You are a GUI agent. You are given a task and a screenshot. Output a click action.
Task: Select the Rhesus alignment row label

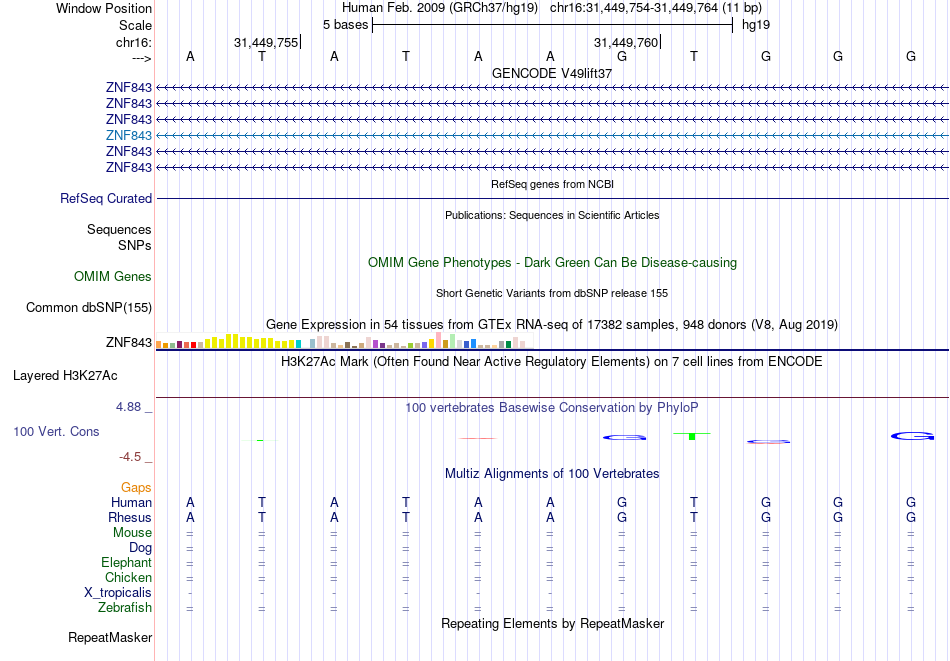130,517
